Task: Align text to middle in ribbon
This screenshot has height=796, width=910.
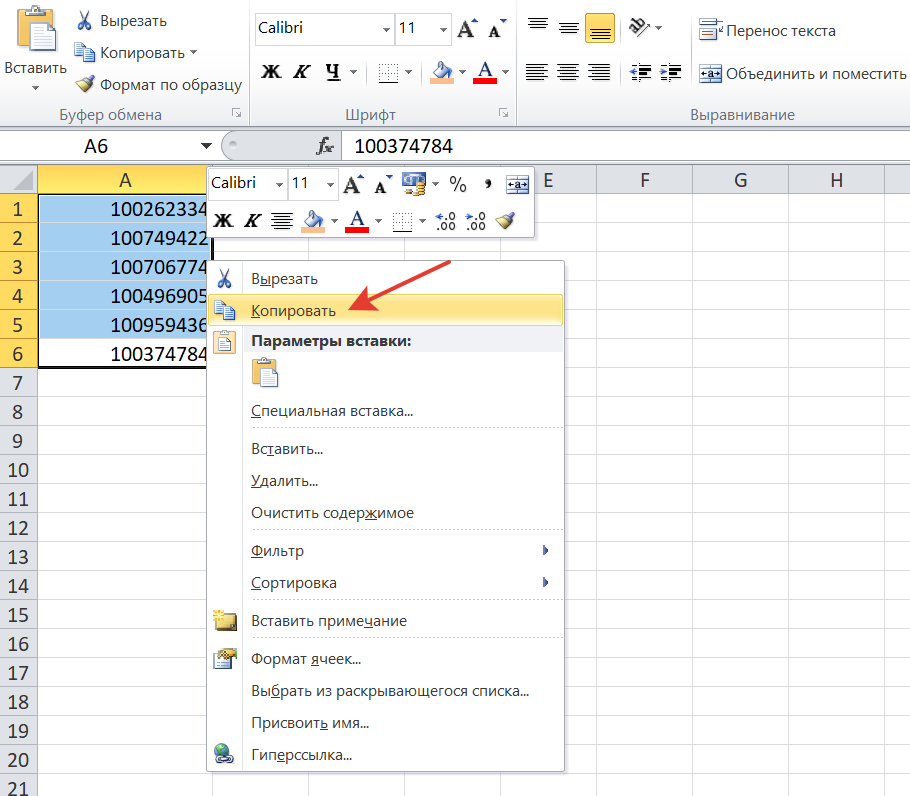Action: pos(569,28)
